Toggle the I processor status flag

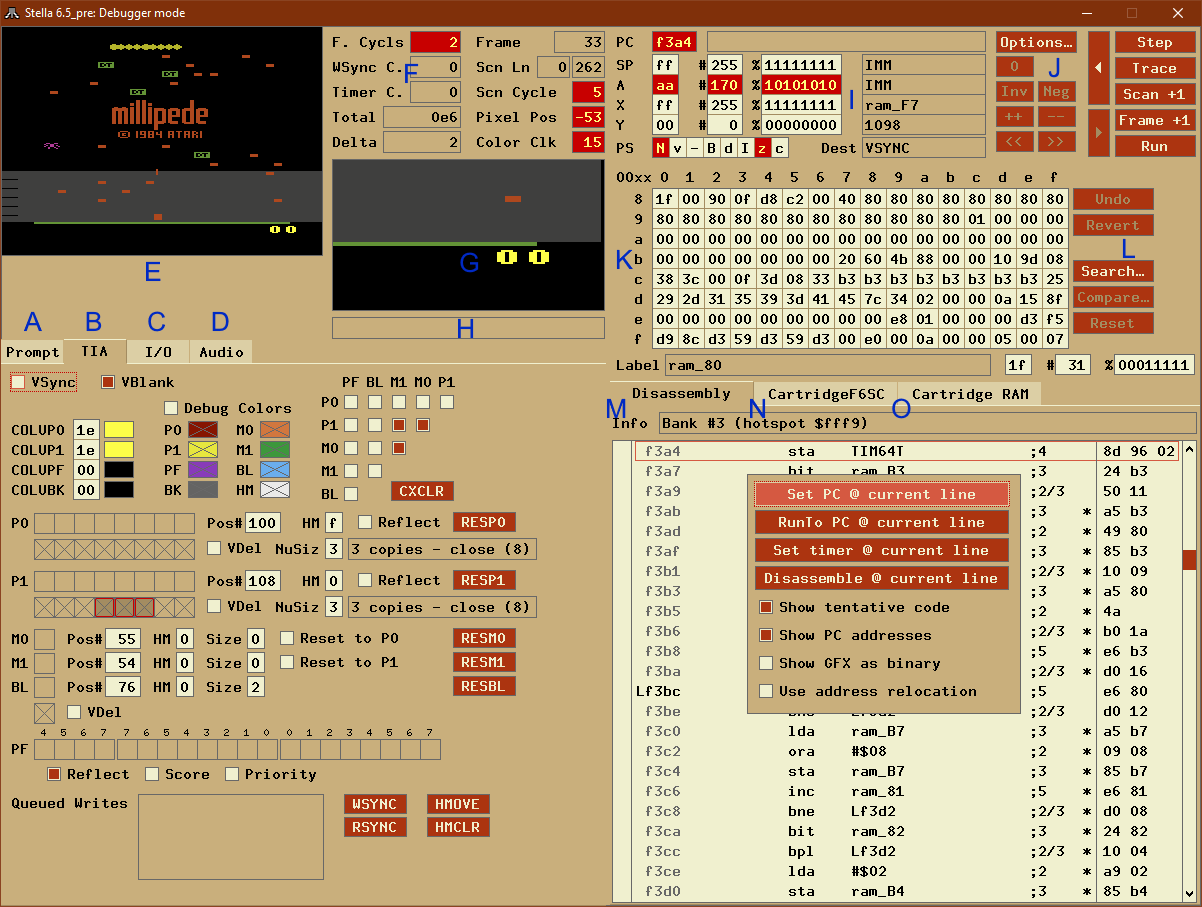pyautogui.click(x=745, y=148)
